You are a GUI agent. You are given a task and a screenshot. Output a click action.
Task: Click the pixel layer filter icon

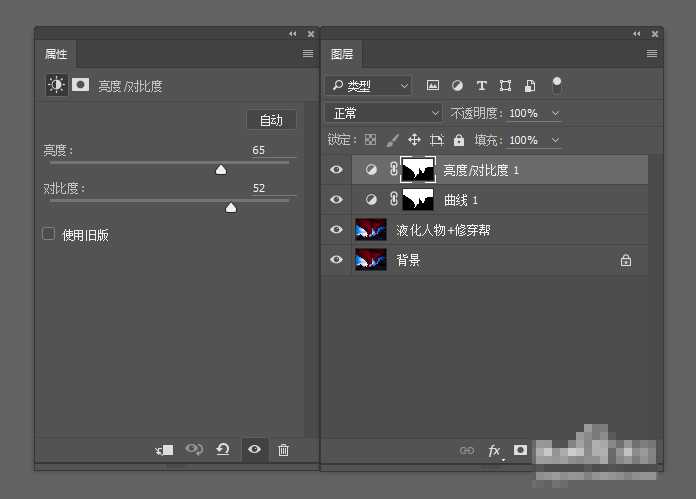433,86
